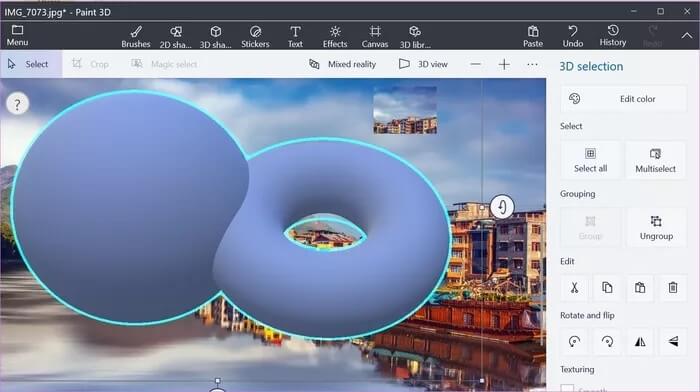Zoom in with the plus button
Image resolution: width=700 pixels, height=392 pixels.
[504, 64]
